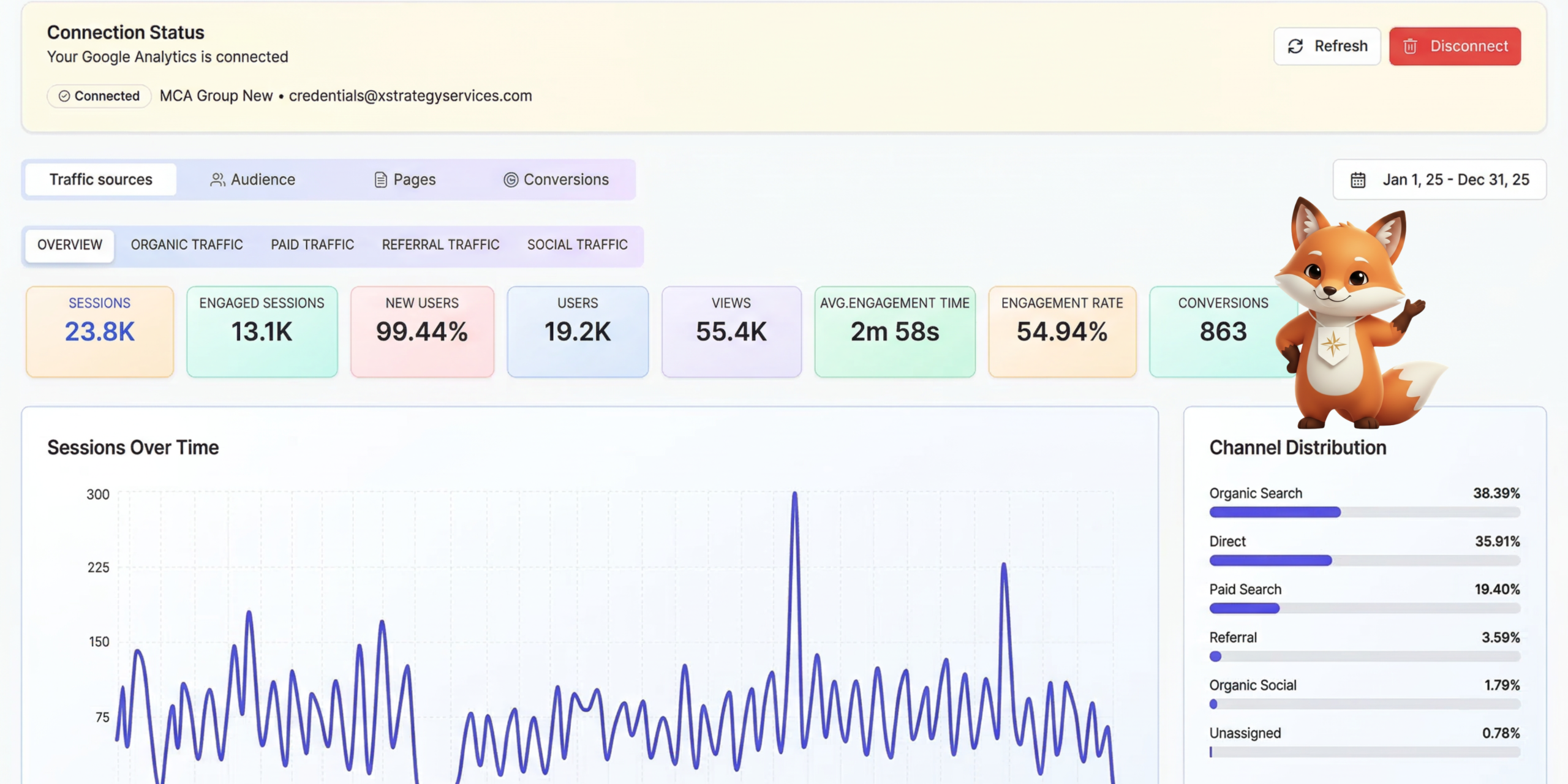Click the Connected checkmark icon
This screenshot has width=1568, height=784.
coord(64,96)
